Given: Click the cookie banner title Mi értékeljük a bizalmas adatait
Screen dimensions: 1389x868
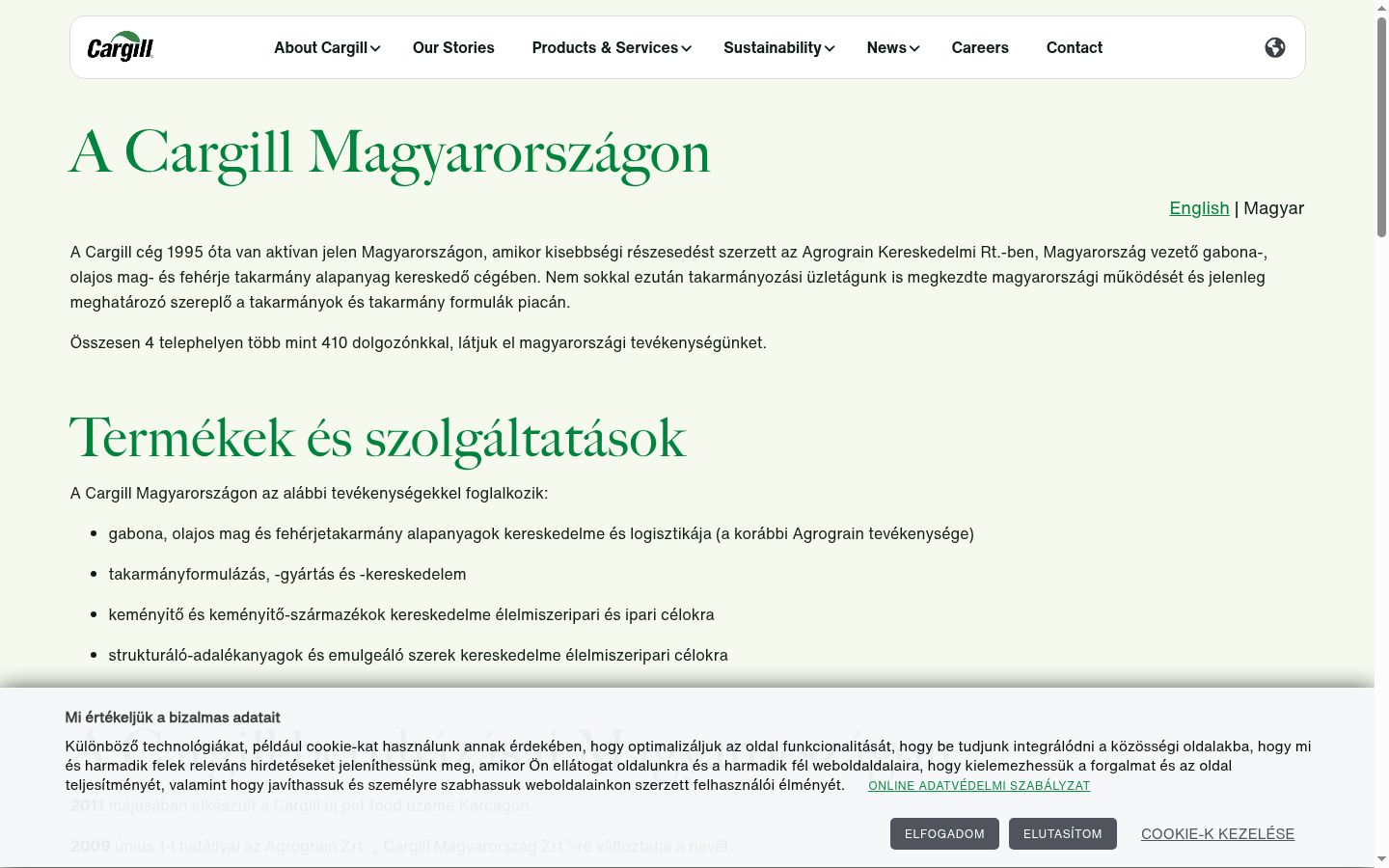Looking at the screenshot, I should tap(173, 718).
